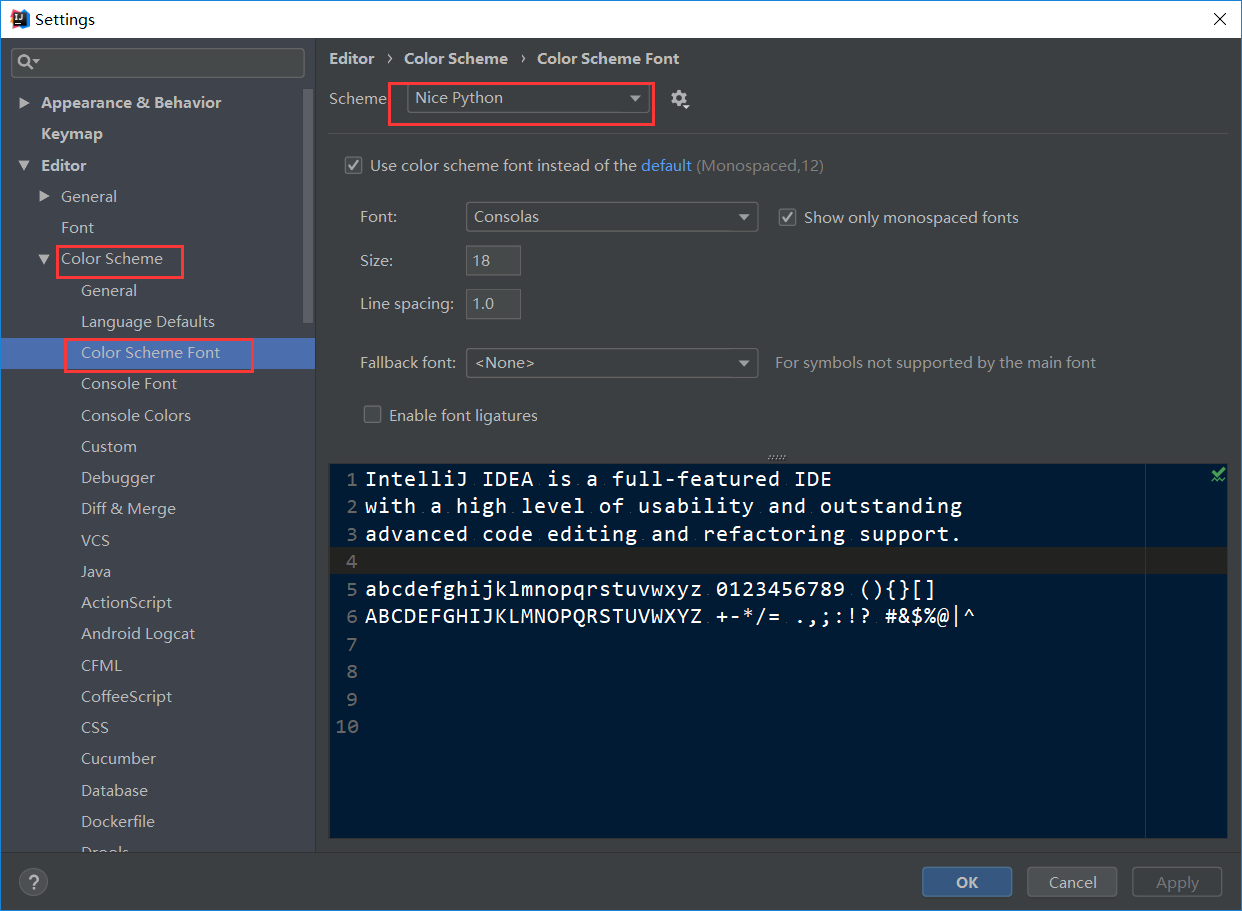This screenshot has width=1242, height=911.
Task: Select Font under Editor
Action: [x=77, y=228]
